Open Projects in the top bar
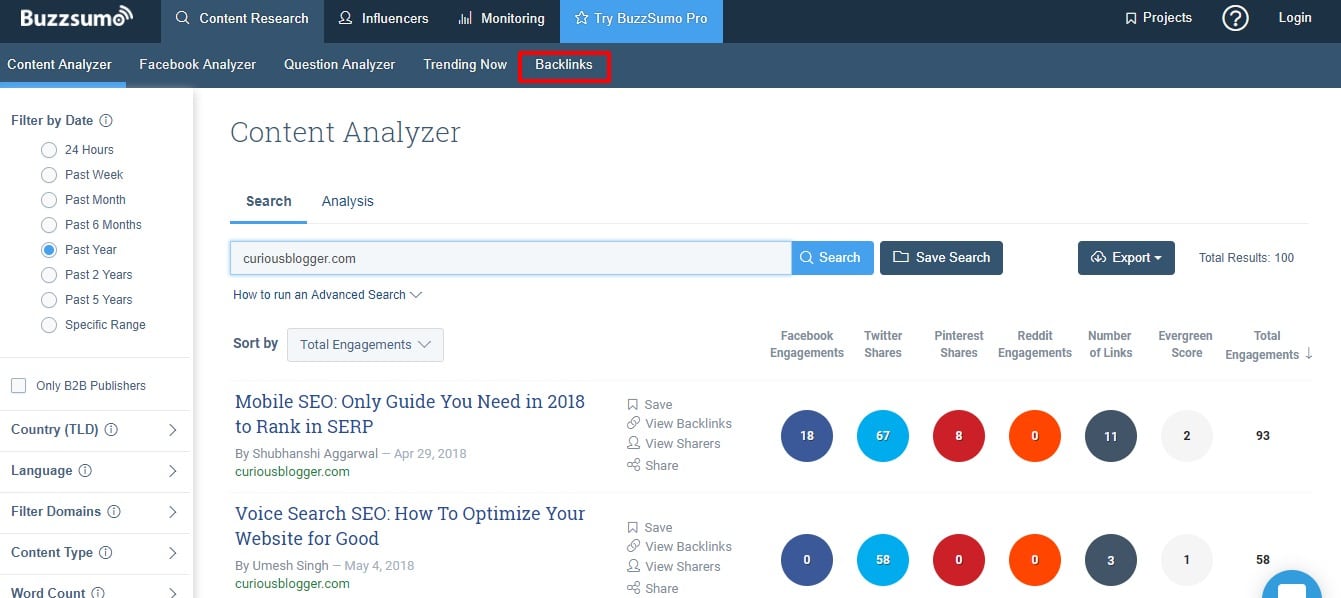The width and height of the screenshot is (1341, 598). click(1158, 18)
